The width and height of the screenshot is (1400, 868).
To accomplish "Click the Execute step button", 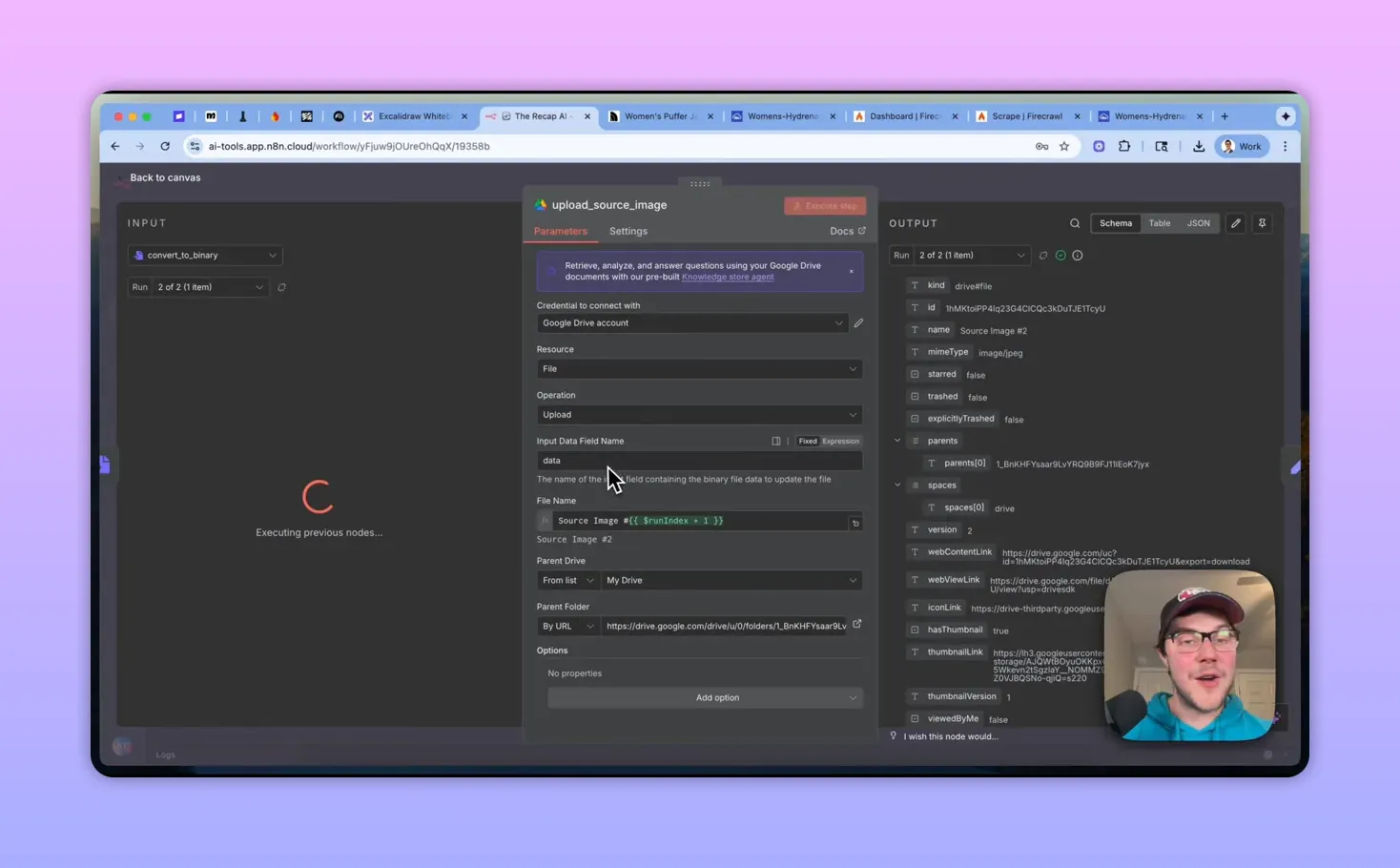I will pyautogui.click(x=825, y=206).
